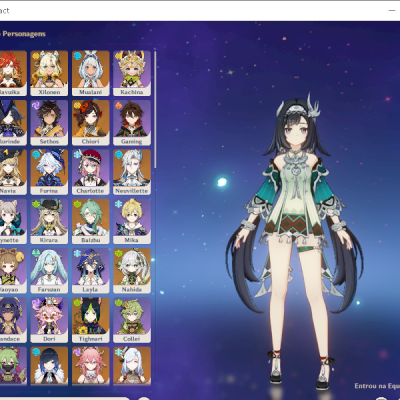Select Charlotte character card
Image resolution: width=400 pixels, height=400 pixels.
click(90, 172)
